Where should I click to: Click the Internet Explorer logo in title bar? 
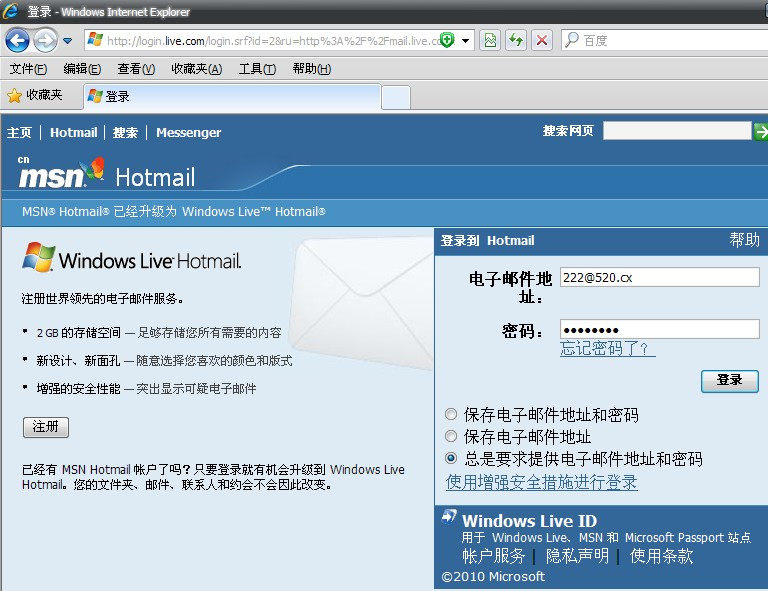11,11
